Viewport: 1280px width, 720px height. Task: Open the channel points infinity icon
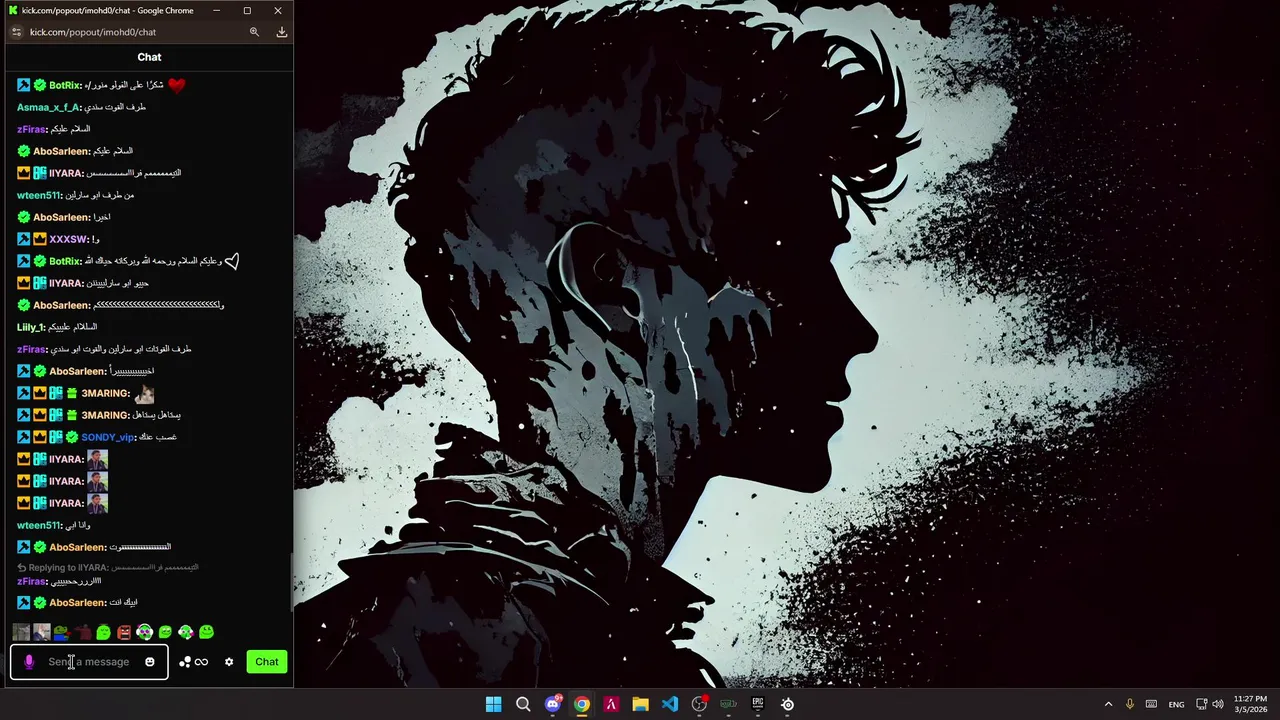[x=194, y=662]
